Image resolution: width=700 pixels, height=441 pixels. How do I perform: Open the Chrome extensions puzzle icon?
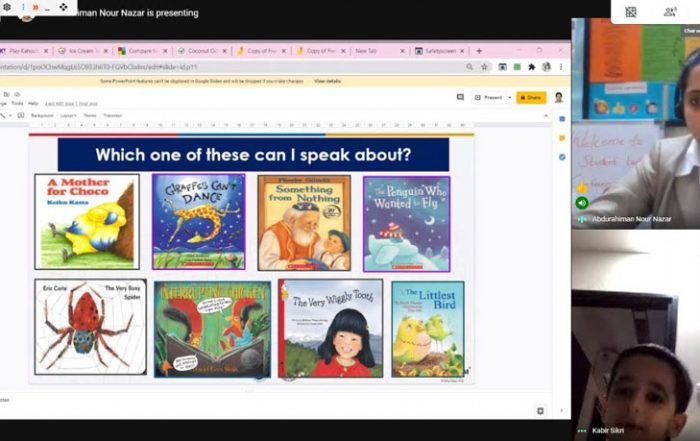531,67
